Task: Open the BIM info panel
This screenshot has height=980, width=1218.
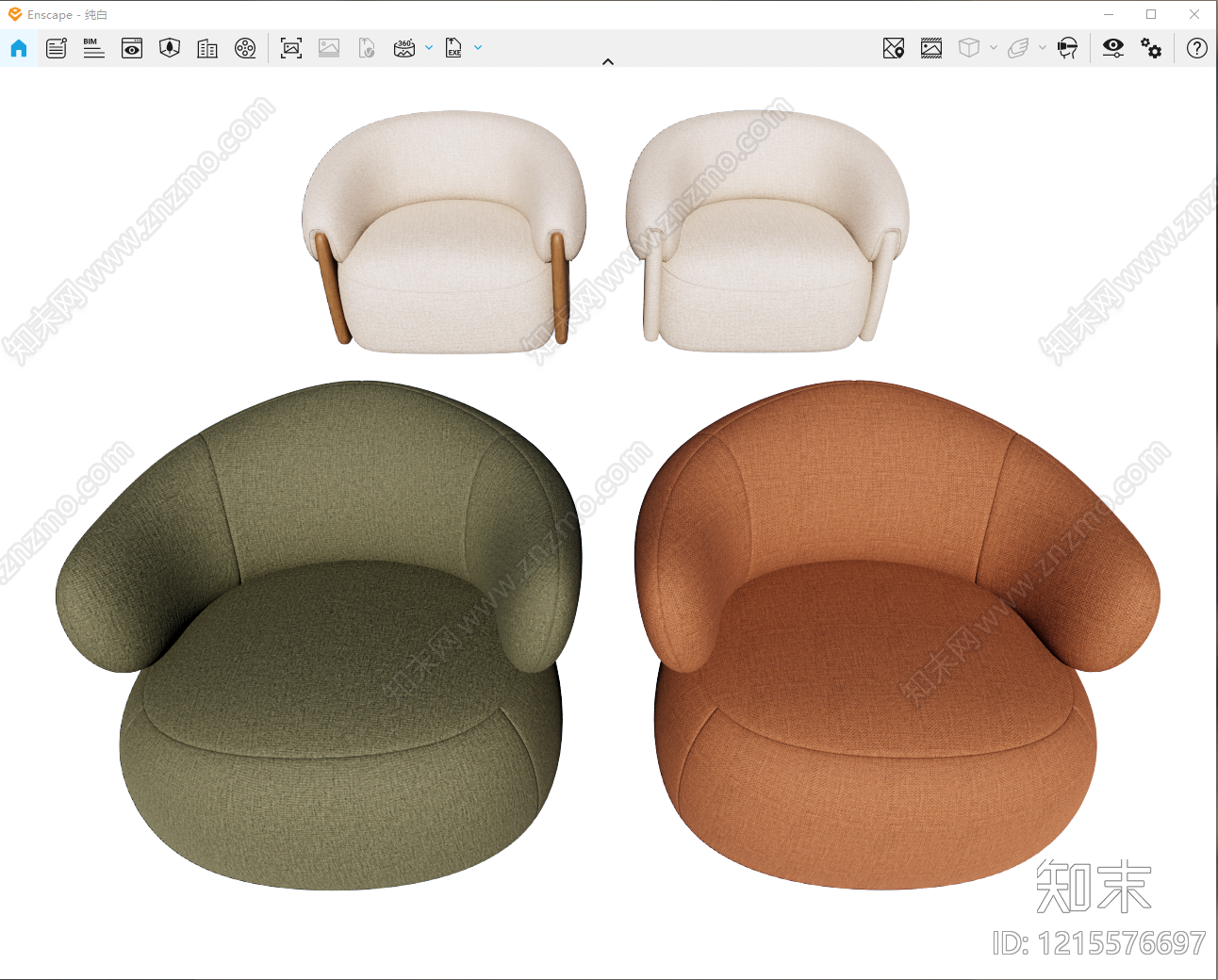Action: [x=94, y=48]
